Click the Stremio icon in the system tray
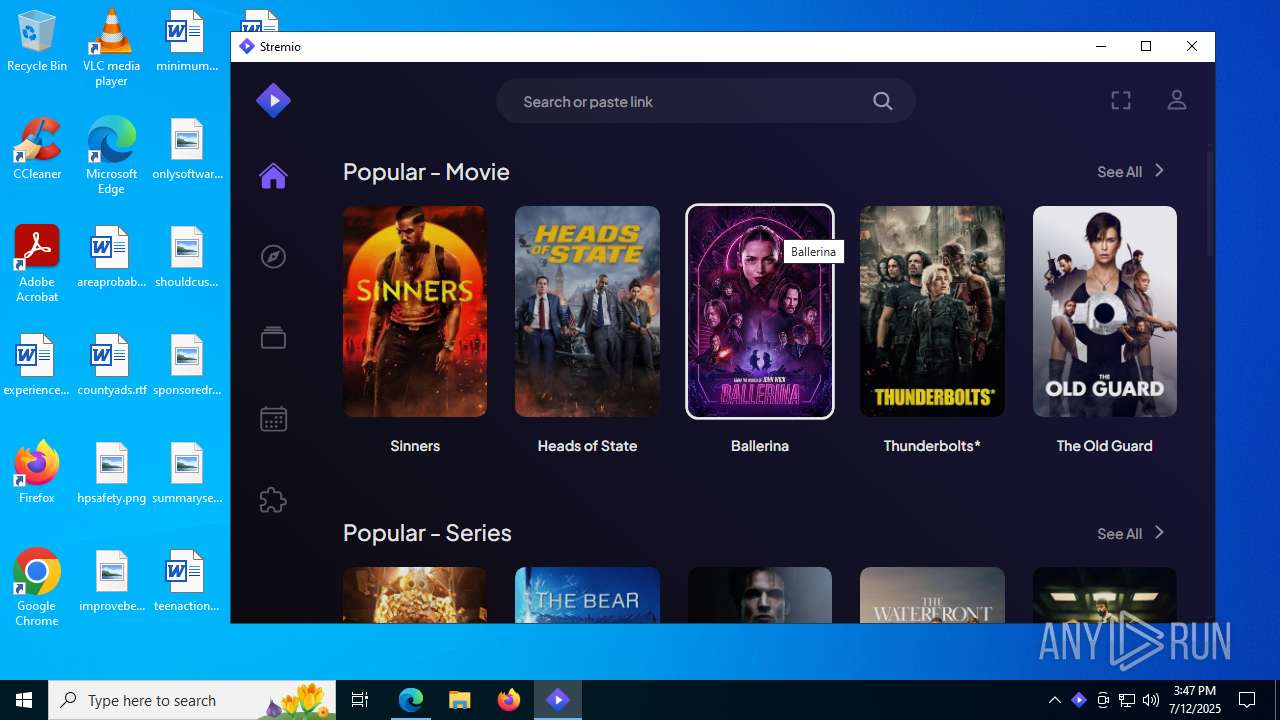This screenshot has height=720, width=1280. (x=1078, y=700)
